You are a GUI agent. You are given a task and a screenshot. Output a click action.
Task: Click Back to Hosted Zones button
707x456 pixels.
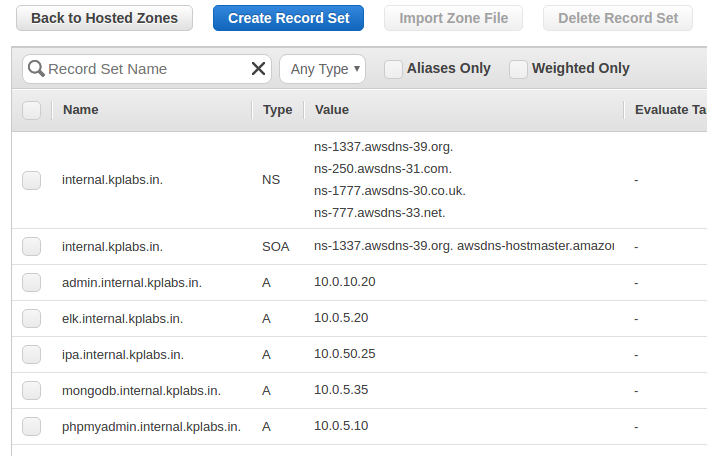click(x=105, y=18)
